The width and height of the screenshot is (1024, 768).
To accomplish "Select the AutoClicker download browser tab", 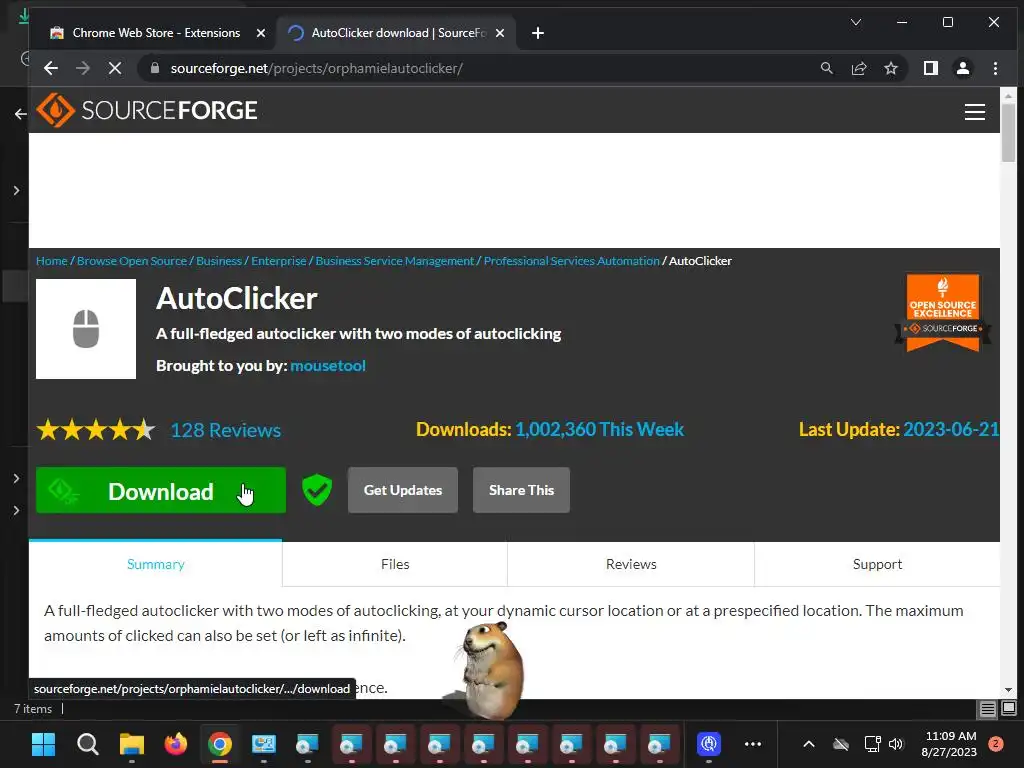I will pyautogui.click(x=397, y=33).
